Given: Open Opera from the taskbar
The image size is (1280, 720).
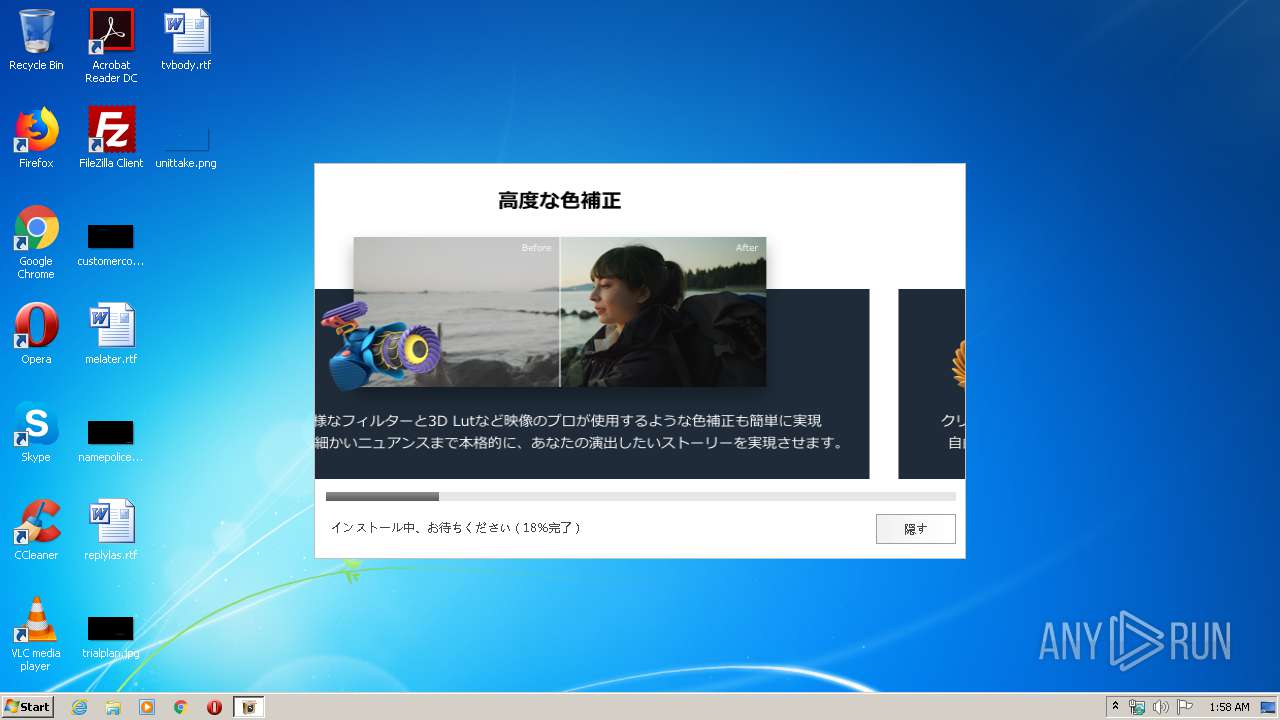Looking at the screenshot, I should (x=214, y=707).
